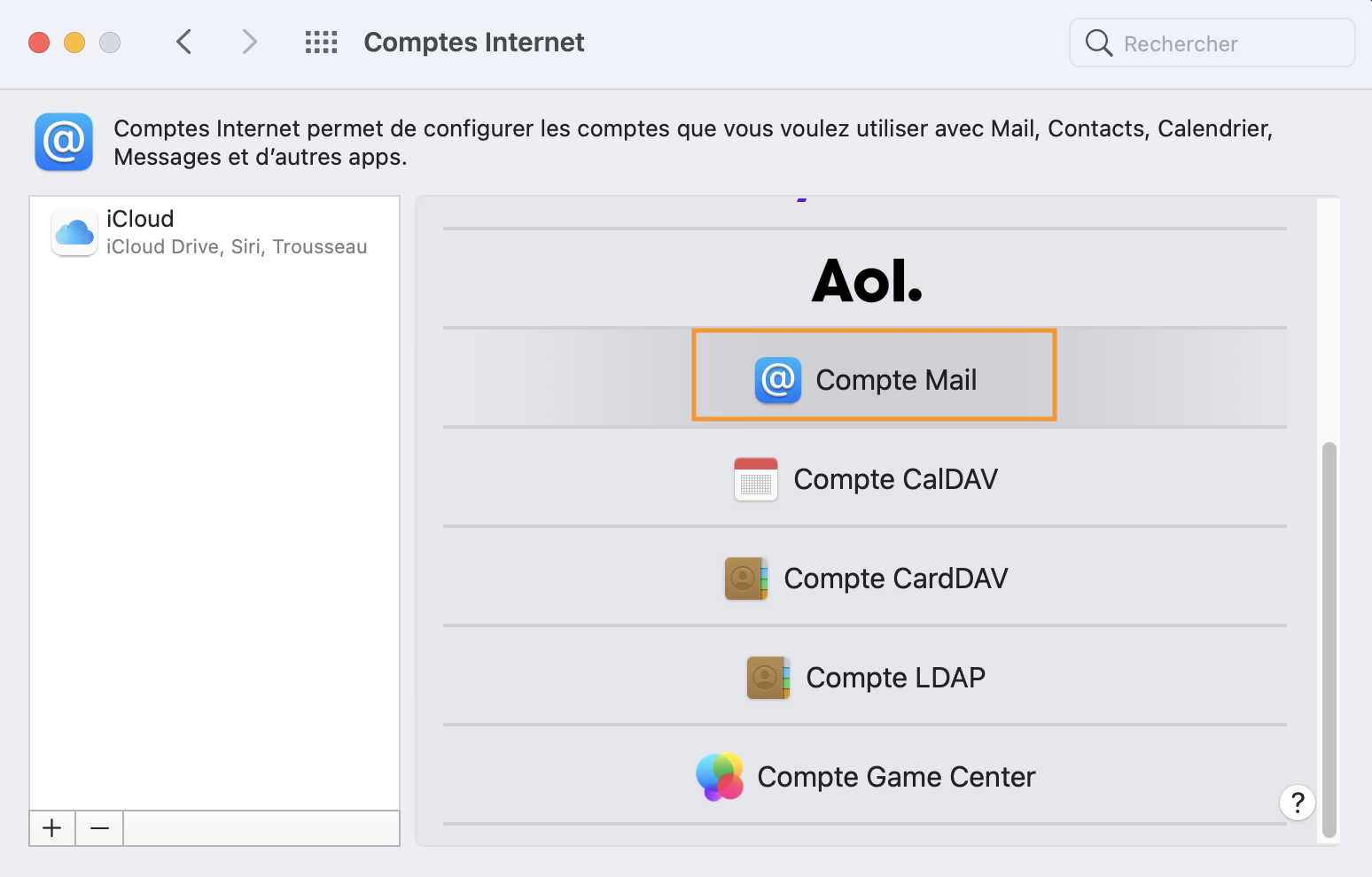Click the account list scrollbar
This screenshot has width=1372, height=877.
(1329, 638)
